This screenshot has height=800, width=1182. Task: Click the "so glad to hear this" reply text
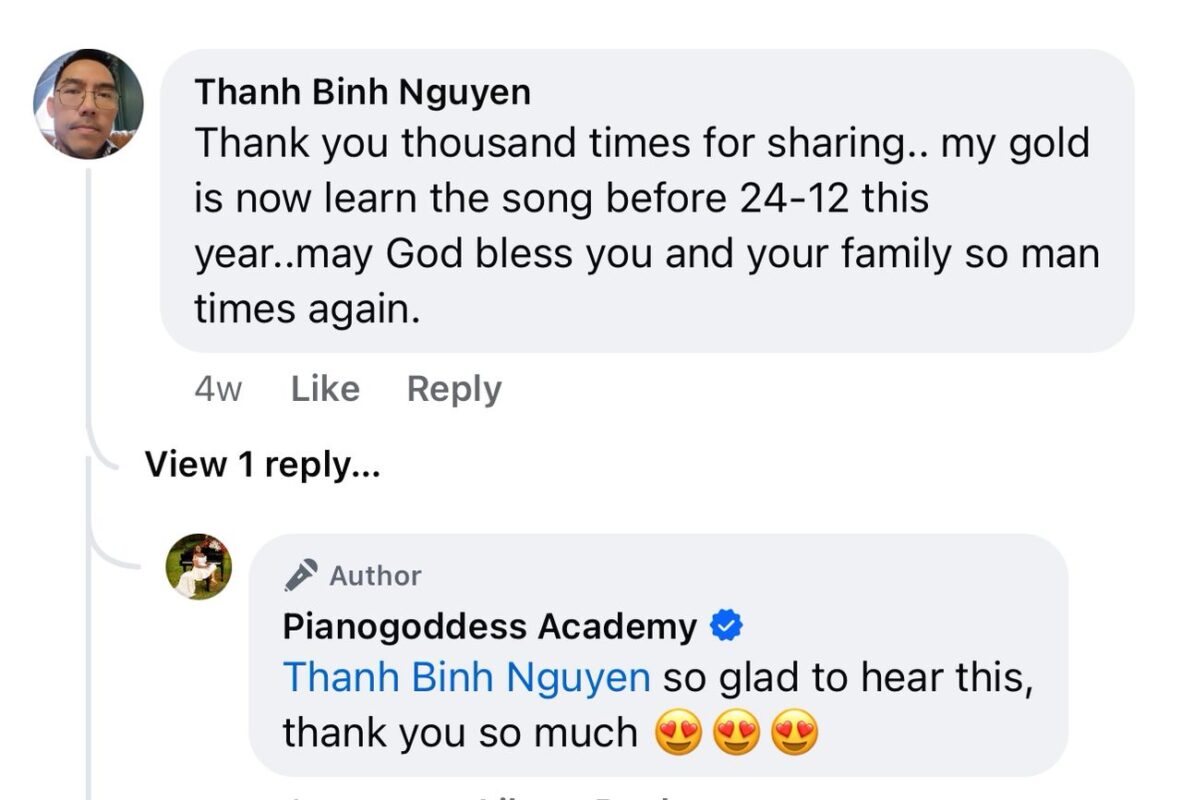[845, 679]
